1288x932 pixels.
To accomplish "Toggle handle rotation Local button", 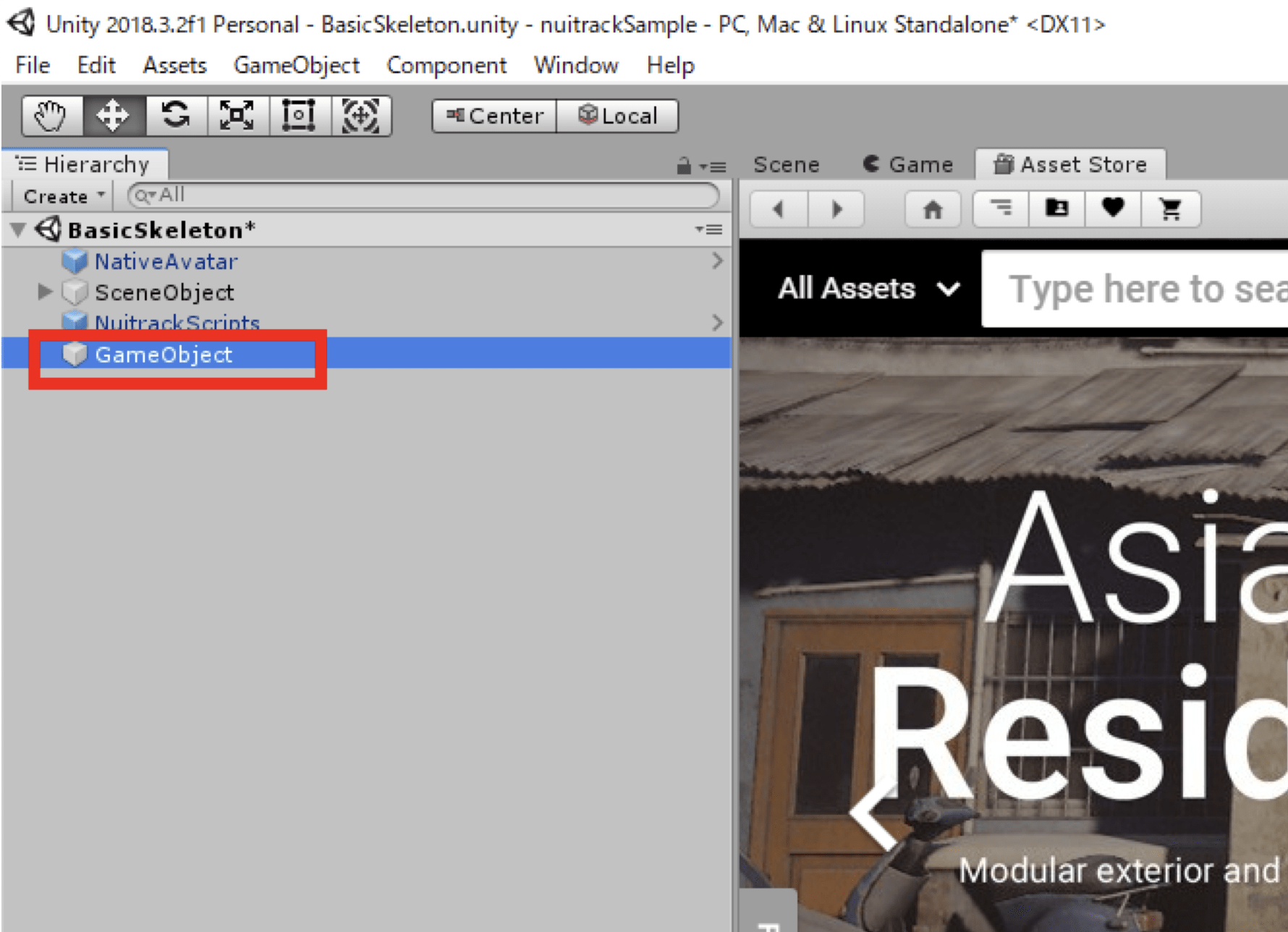I will (617, 116).
